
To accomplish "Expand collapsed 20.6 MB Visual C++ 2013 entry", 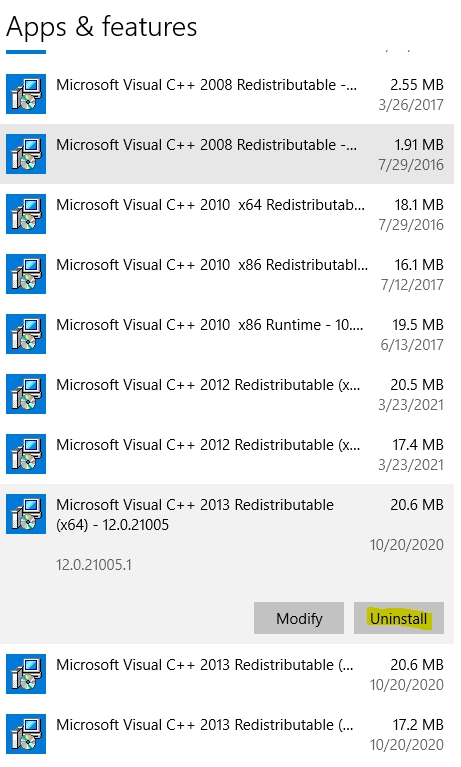I will tap(227, 674).
